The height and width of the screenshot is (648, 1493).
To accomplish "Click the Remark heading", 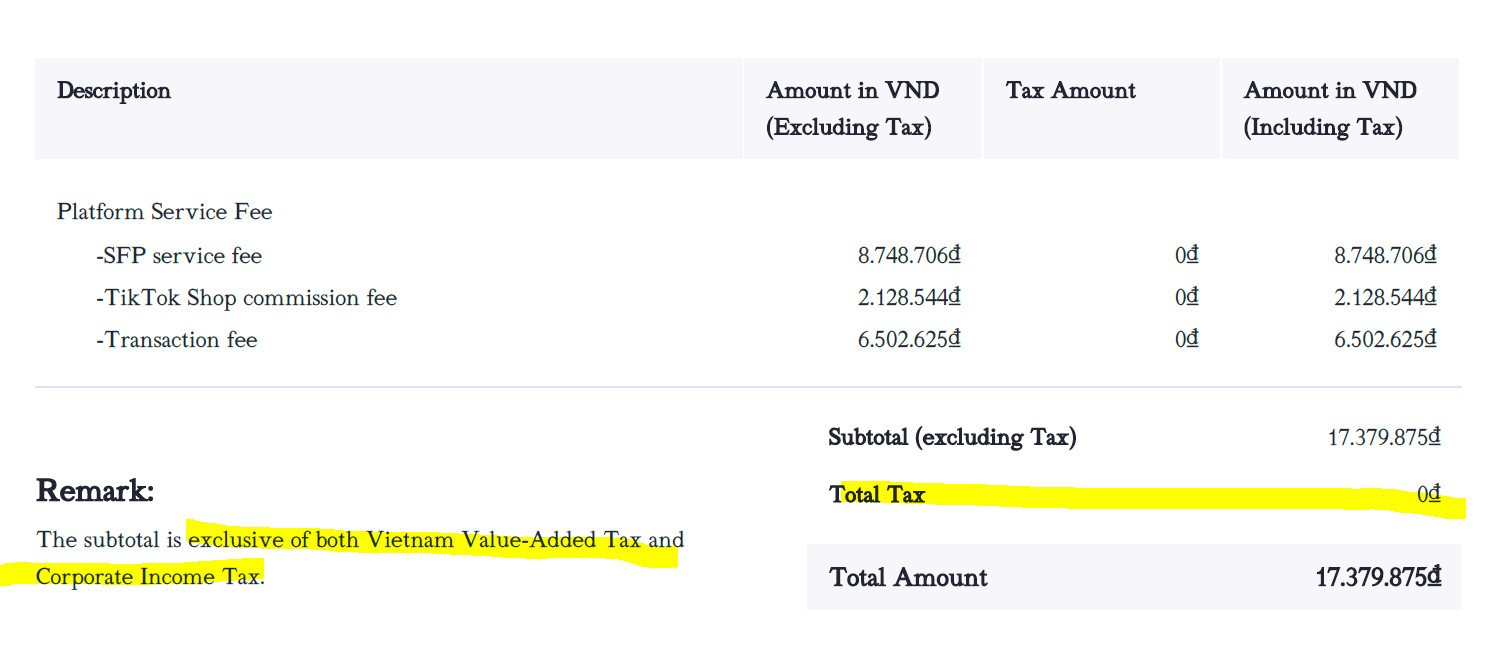I will coord(95,491).
